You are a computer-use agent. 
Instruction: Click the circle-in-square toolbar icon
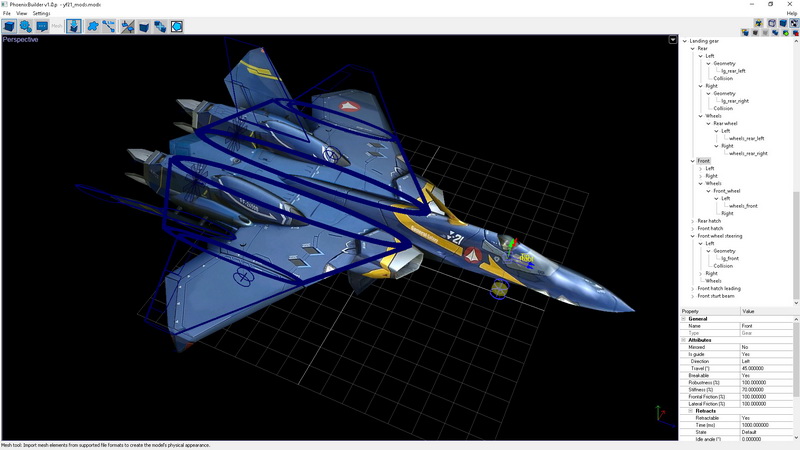click(x=177, y=26)
